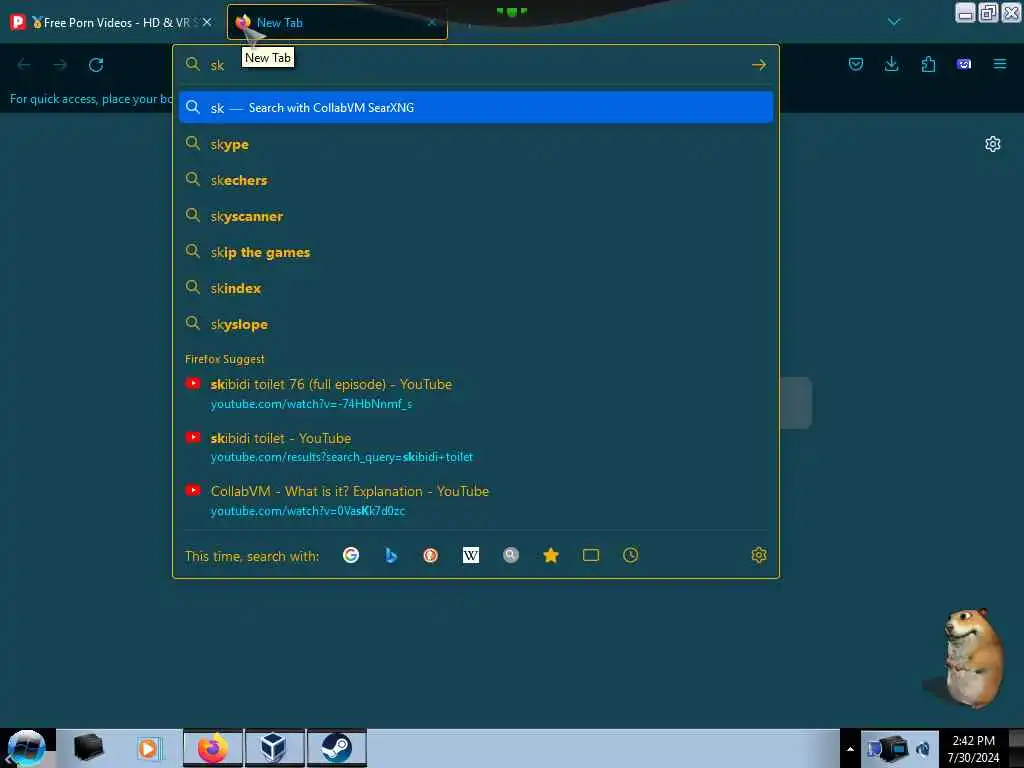Choose the skechers suggestion
The width and height of the screenshot is (1024, 768).
pyautogui.click(x=475, y=180)
